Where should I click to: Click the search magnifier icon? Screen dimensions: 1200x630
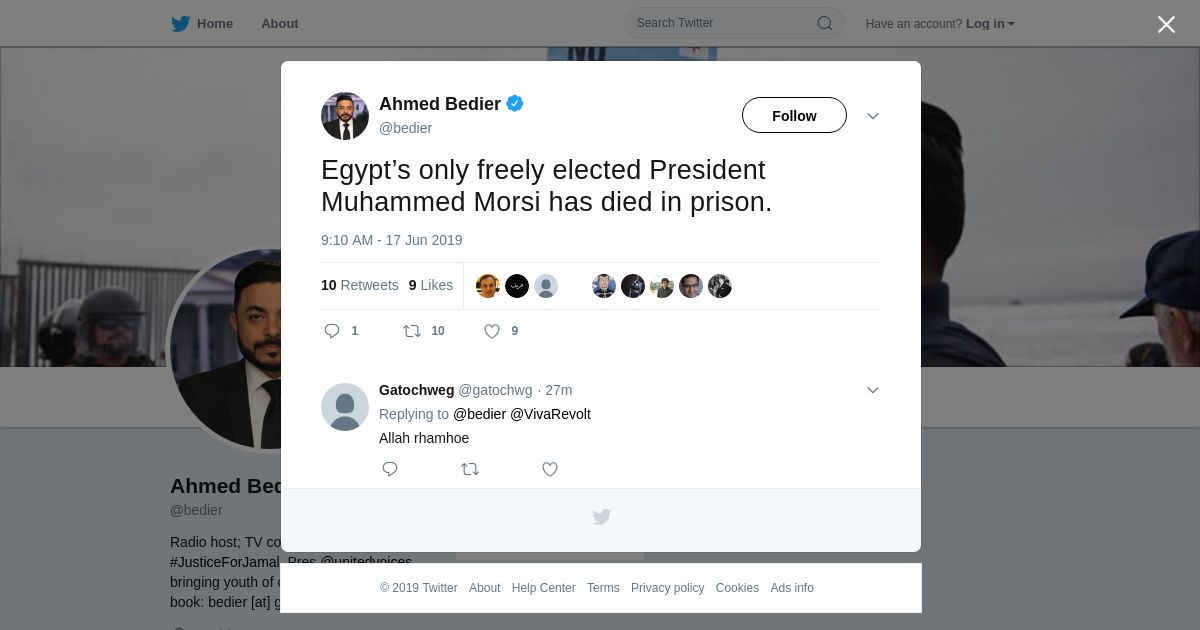tap(825, 24)
